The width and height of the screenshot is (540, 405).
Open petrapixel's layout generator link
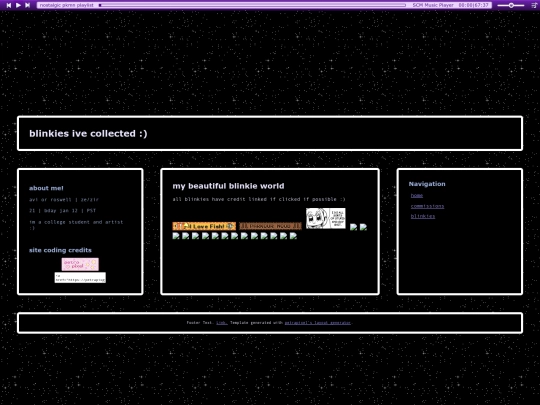point(318,323)
